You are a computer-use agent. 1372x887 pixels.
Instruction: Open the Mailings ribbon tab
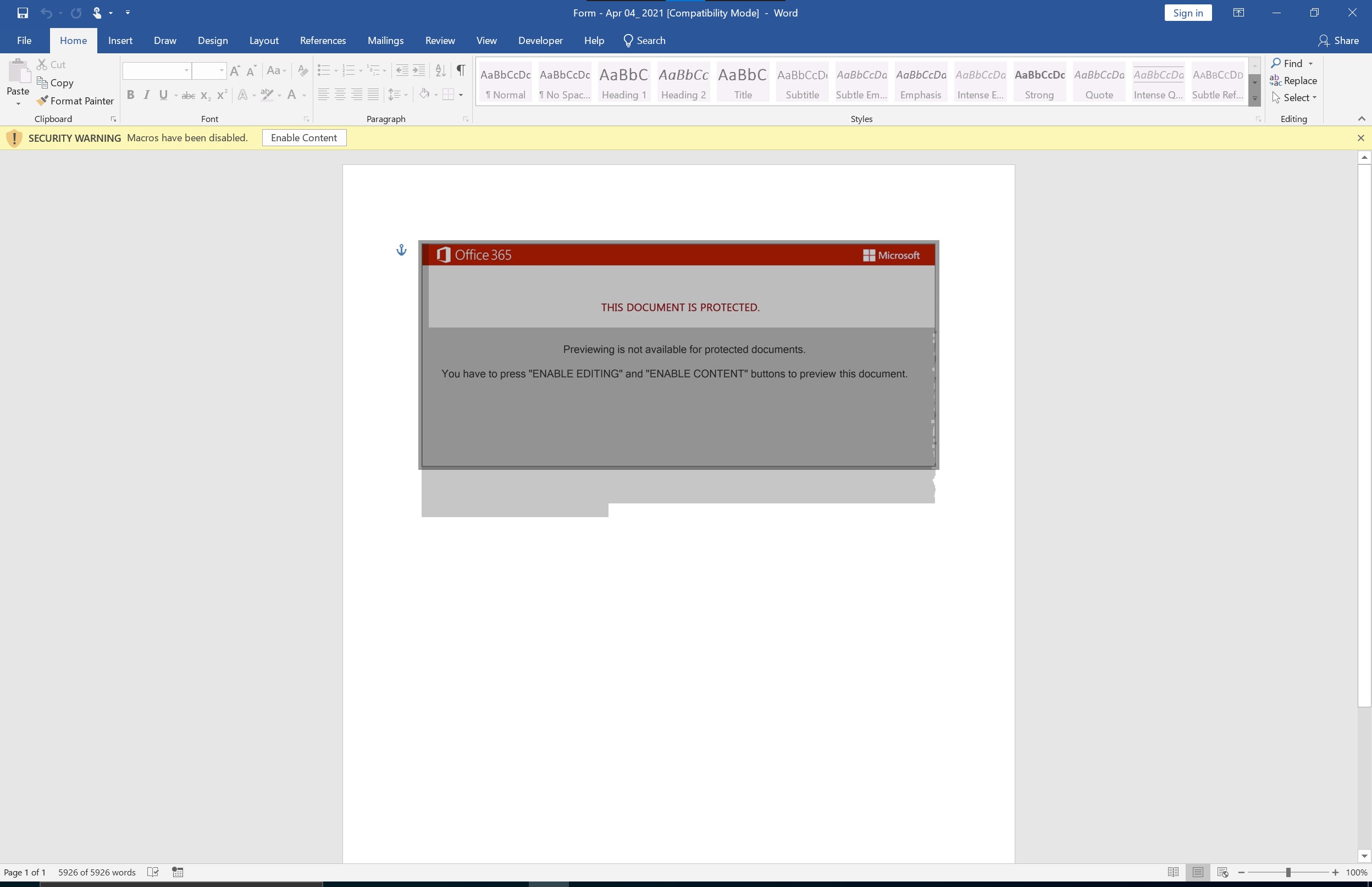pyautogui.click(x=385, y=40)
